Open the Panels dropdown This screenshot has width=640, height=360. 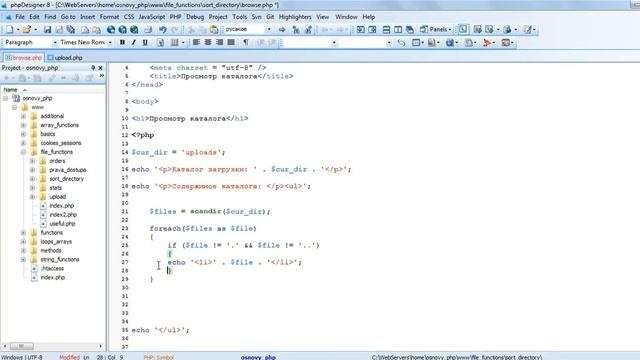click(436, 29)
